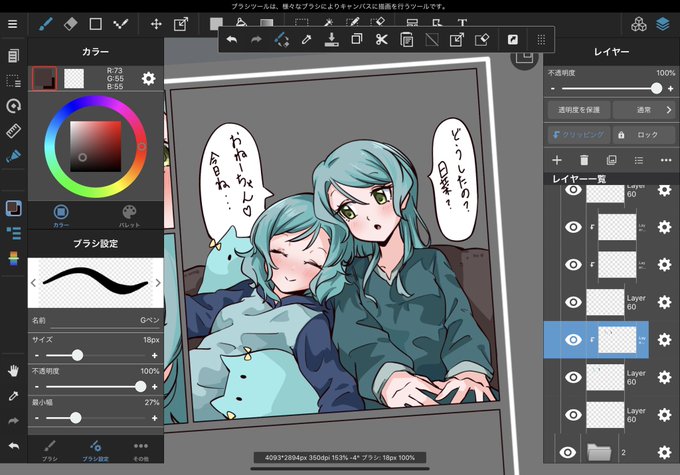Select the Eraser tool in top toolbar
This screenshot has width=680, height=475.
point(70,24)
